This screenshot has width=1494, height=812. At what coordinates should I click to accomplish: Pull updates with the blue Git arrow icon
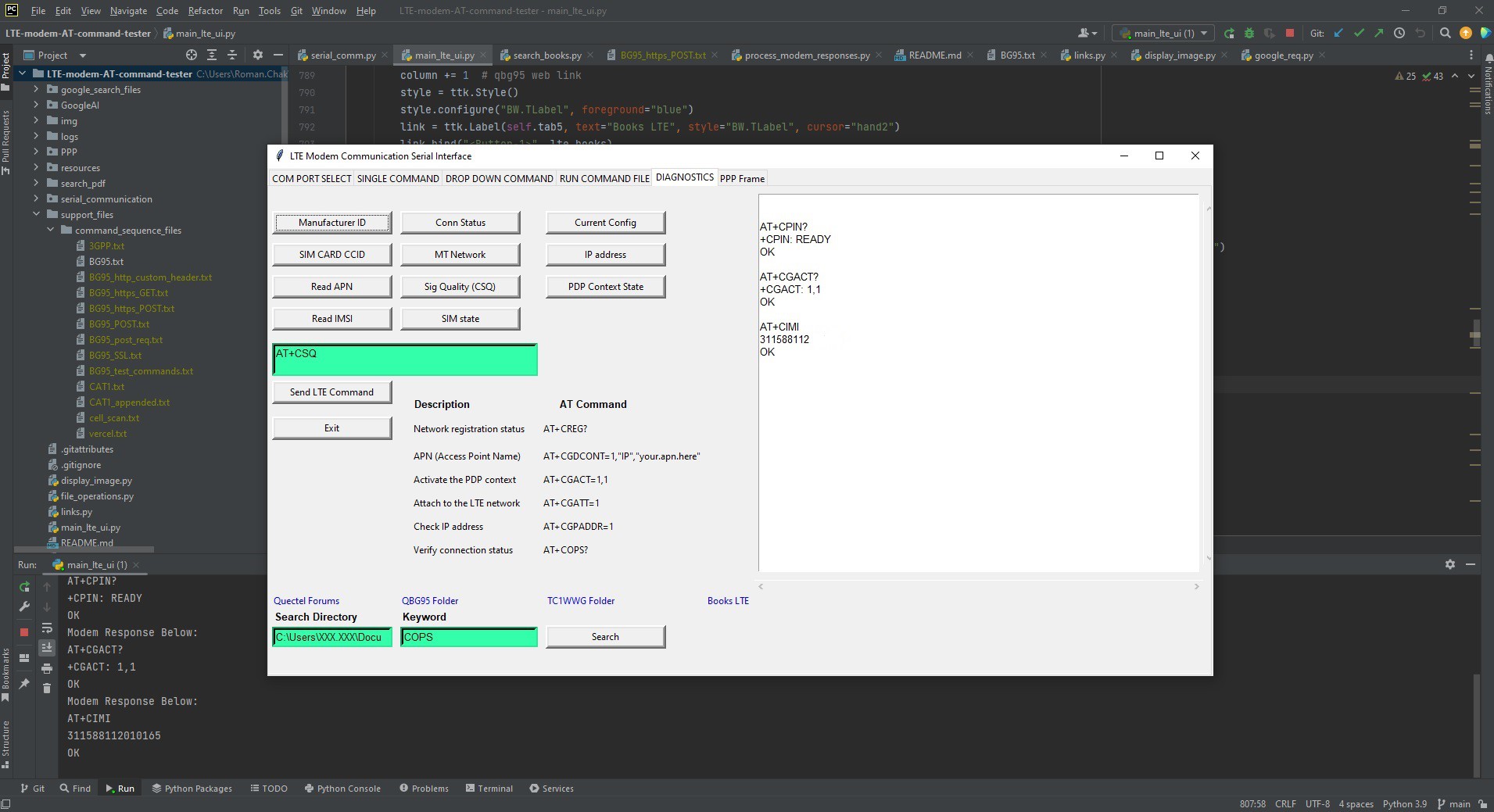pos(1338,33)
